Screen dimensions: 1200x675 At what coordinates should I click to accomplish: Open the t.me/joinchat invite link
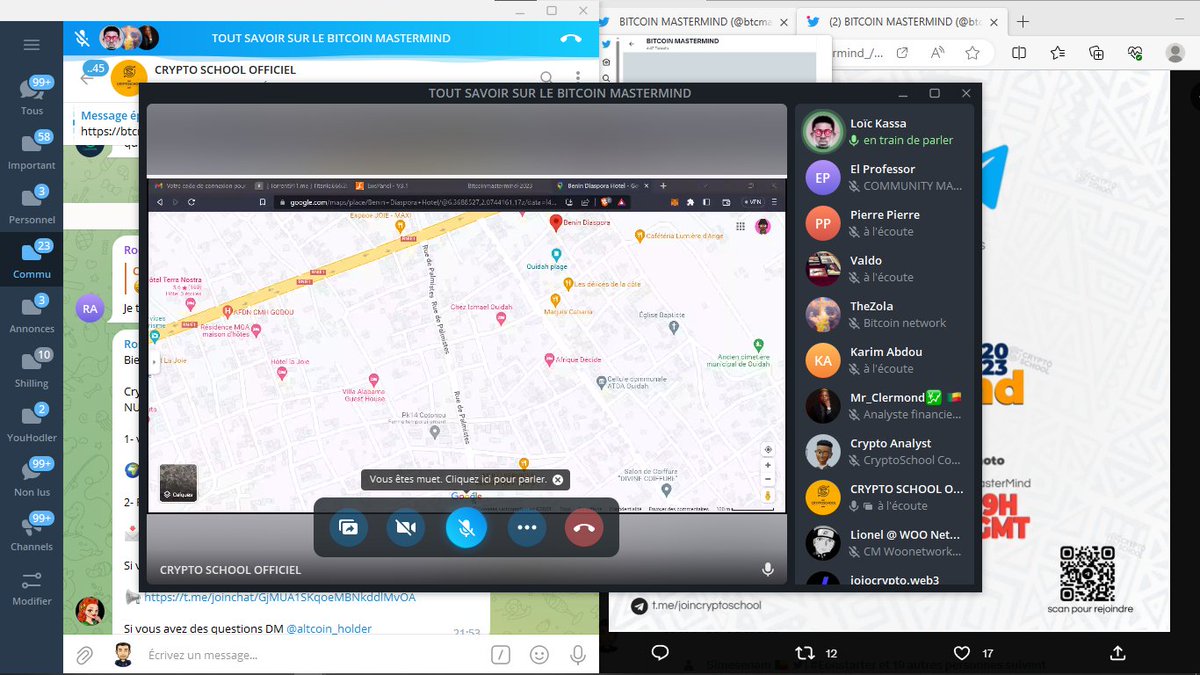(x=280, y=597)
